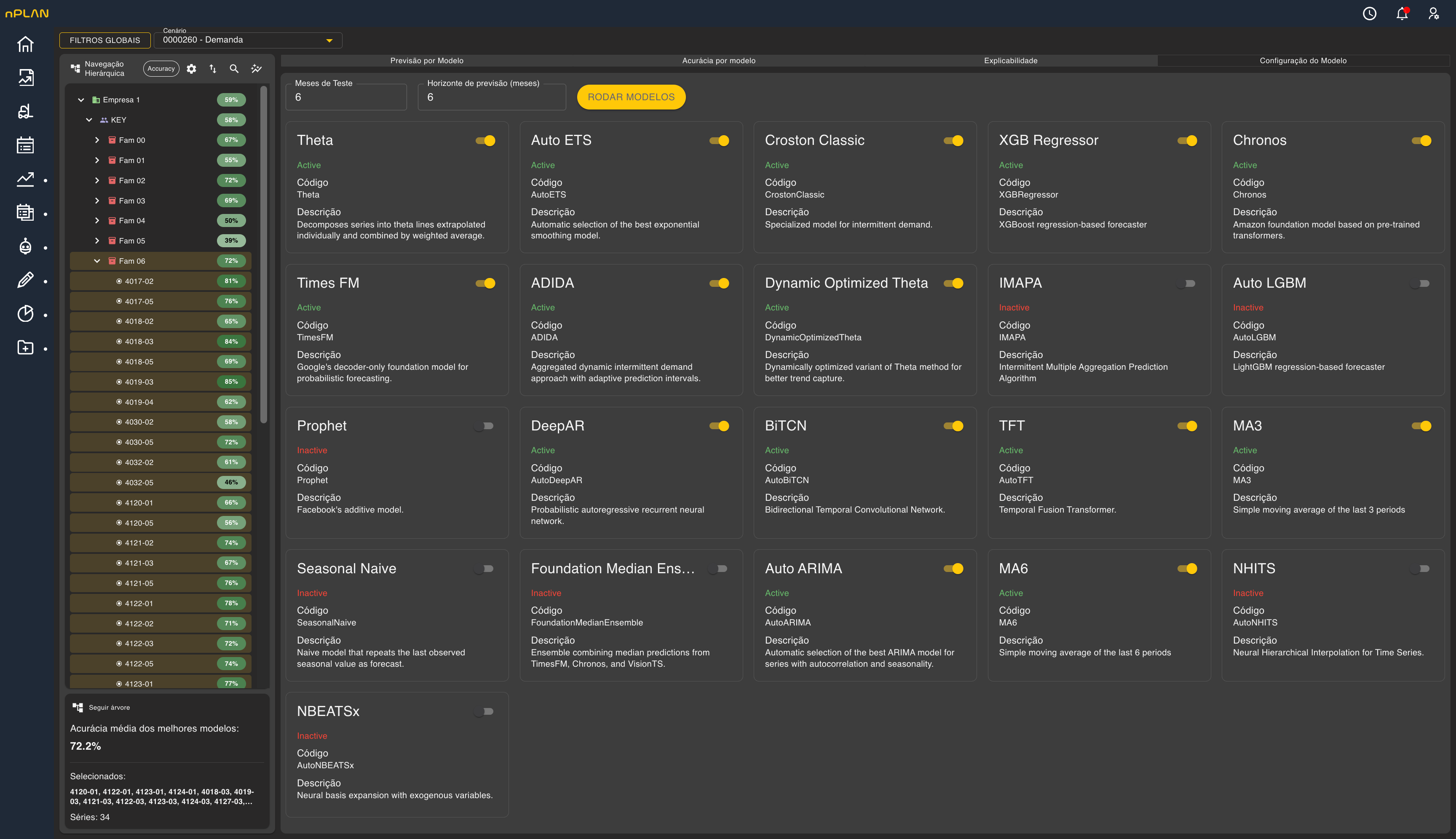
Task: Click the sort arrows icon in navigation header
Action: point(213,69)
